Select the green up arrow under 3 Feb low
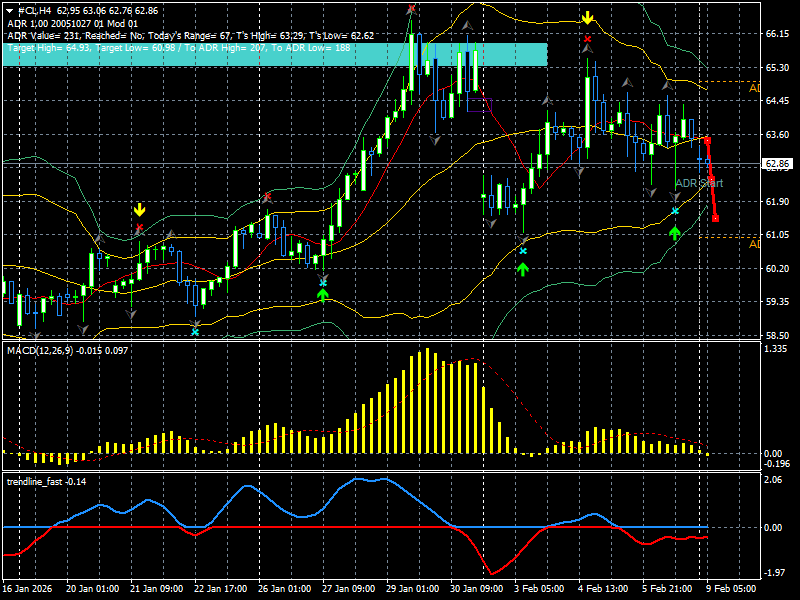Viewport: 800px width, 600px height. [x=522, y=269]
